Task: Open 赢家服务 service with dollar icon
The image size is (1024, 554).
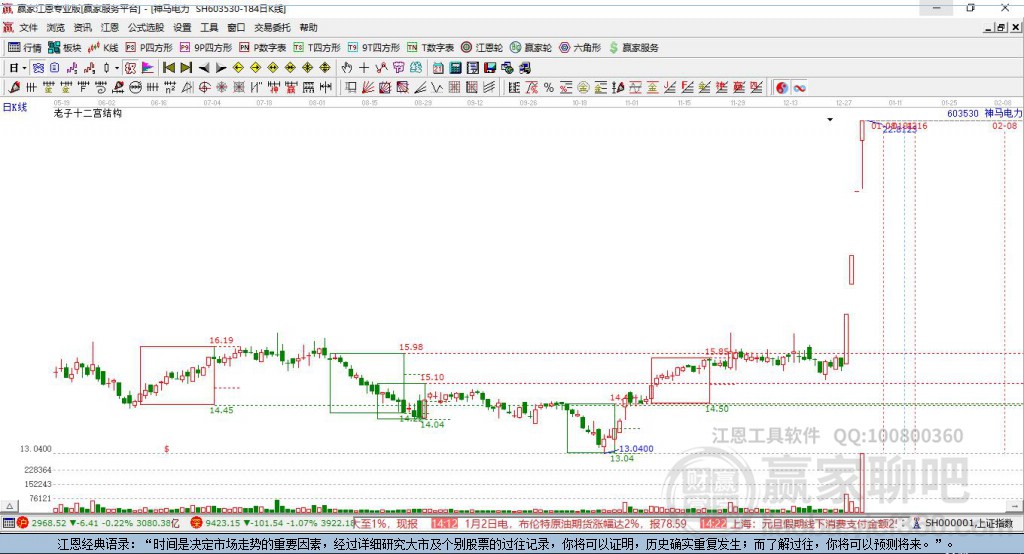Action: 633,48
